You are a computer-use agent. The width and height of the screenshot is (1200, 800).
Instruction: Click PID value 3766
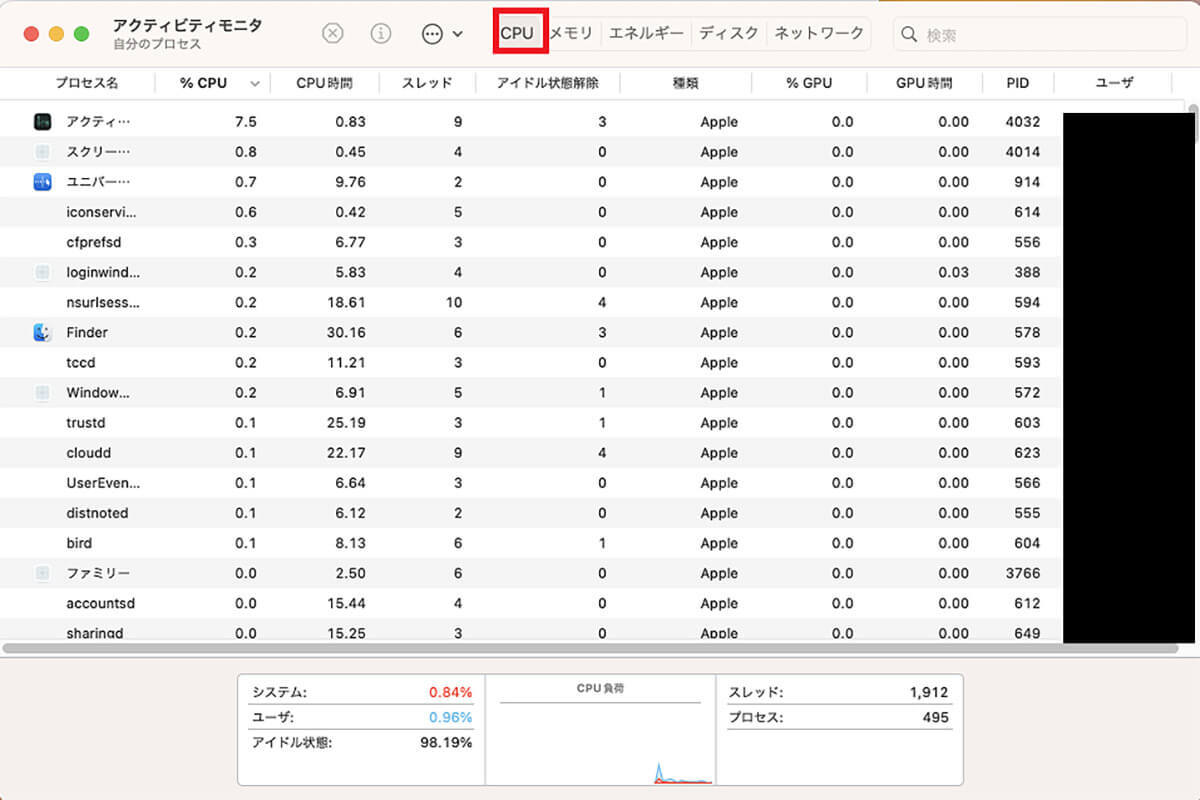click(1022, 573)
